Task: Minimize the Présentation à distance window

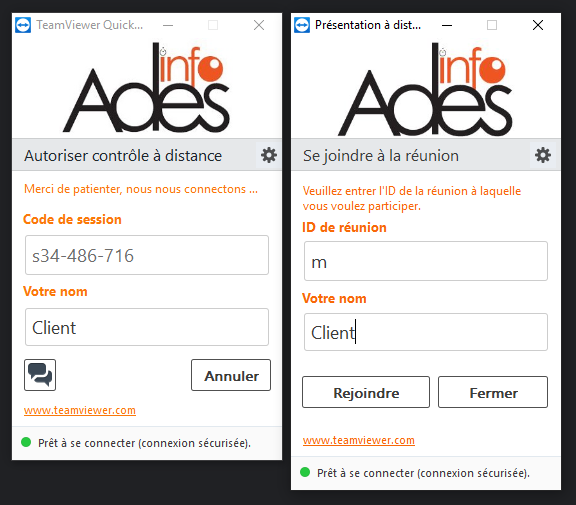Action: 447,25
